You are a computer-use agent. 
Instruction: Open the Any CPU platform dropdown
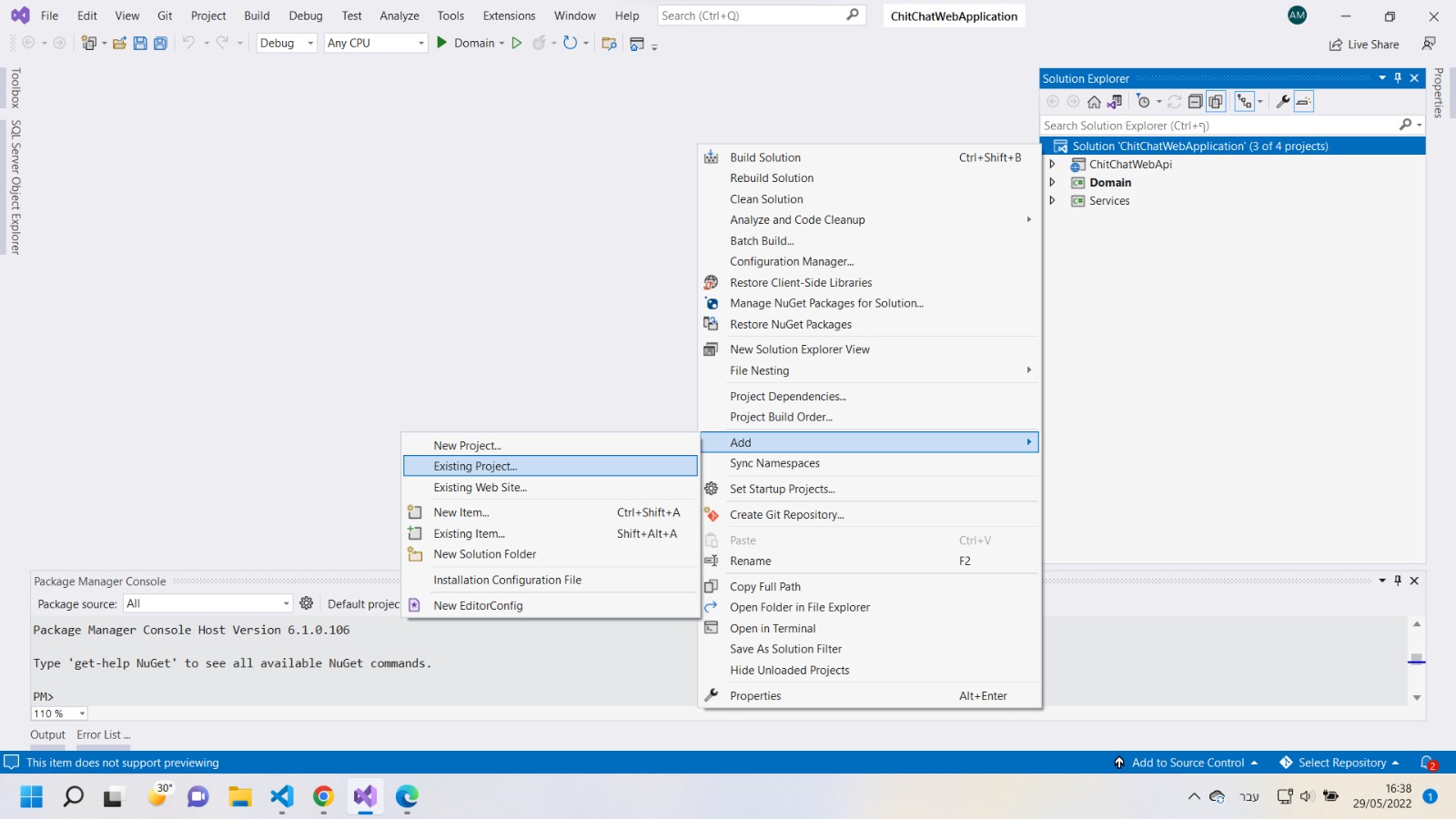pos(376,43)
